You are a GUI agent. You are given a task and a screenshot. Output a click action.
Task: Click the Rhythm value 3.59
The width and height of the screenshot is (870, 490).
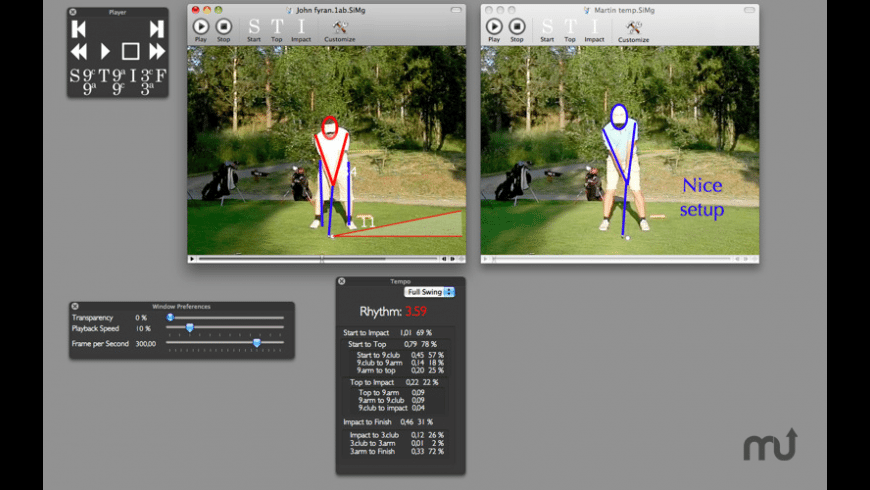pos(416,311)
